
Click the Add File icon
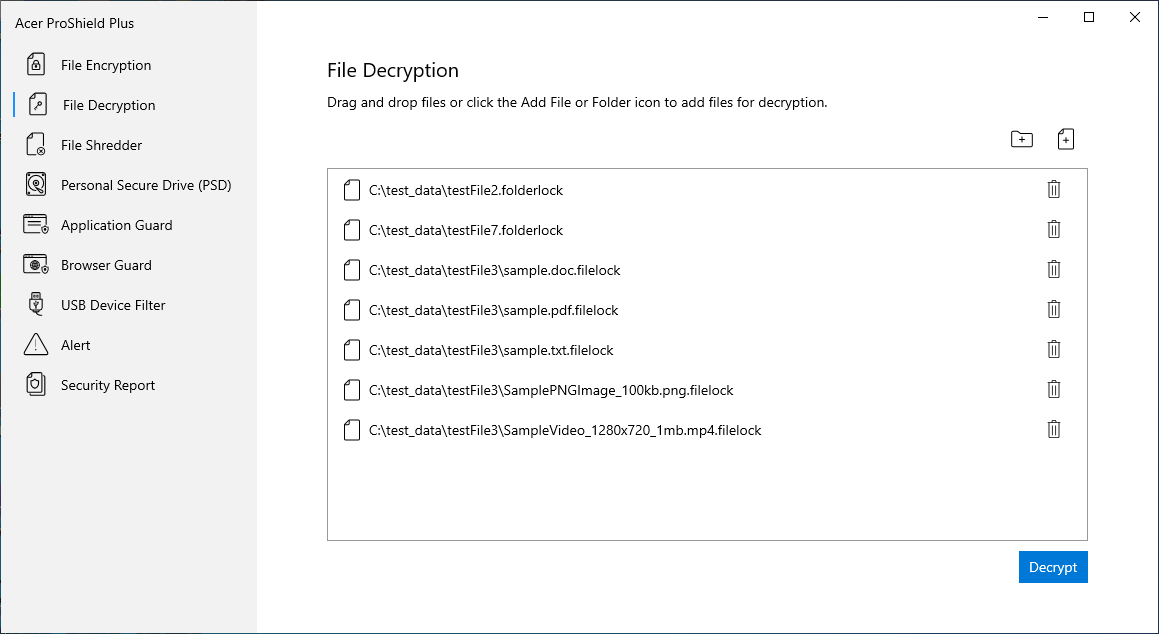[1066, 140]
